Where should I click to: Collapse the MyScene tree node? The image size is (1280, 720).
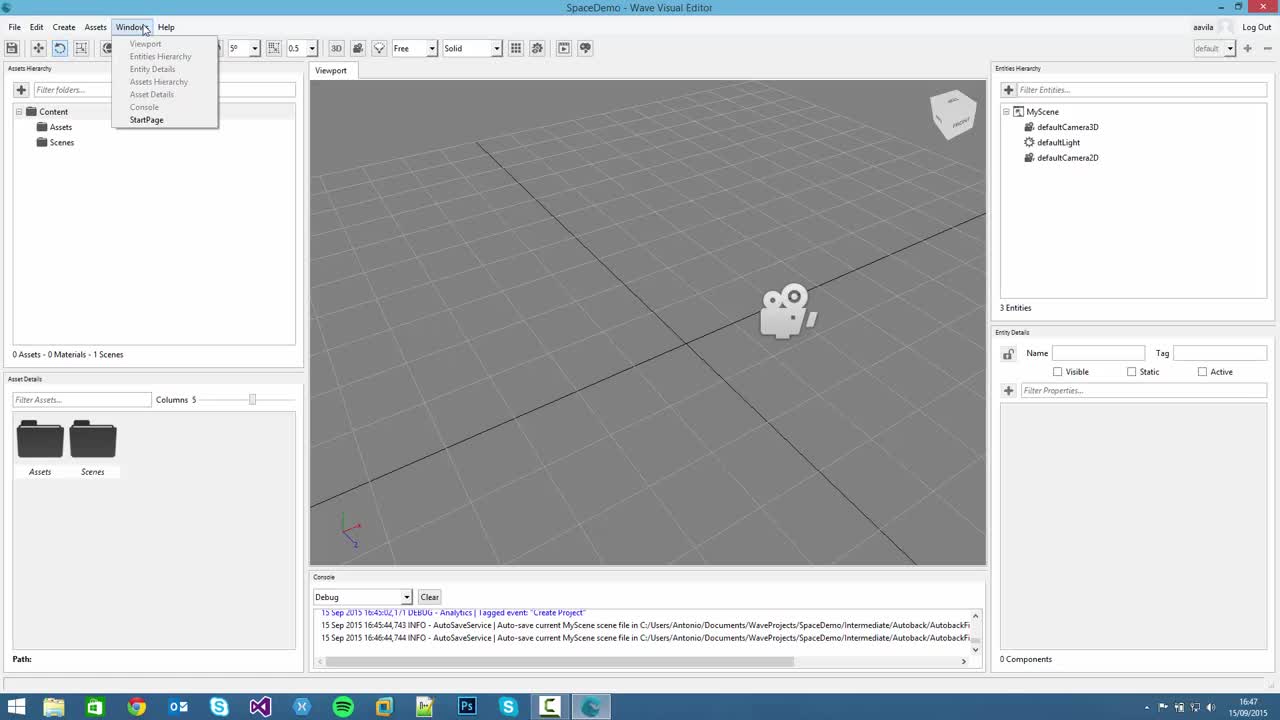(x=1006, y=112)
